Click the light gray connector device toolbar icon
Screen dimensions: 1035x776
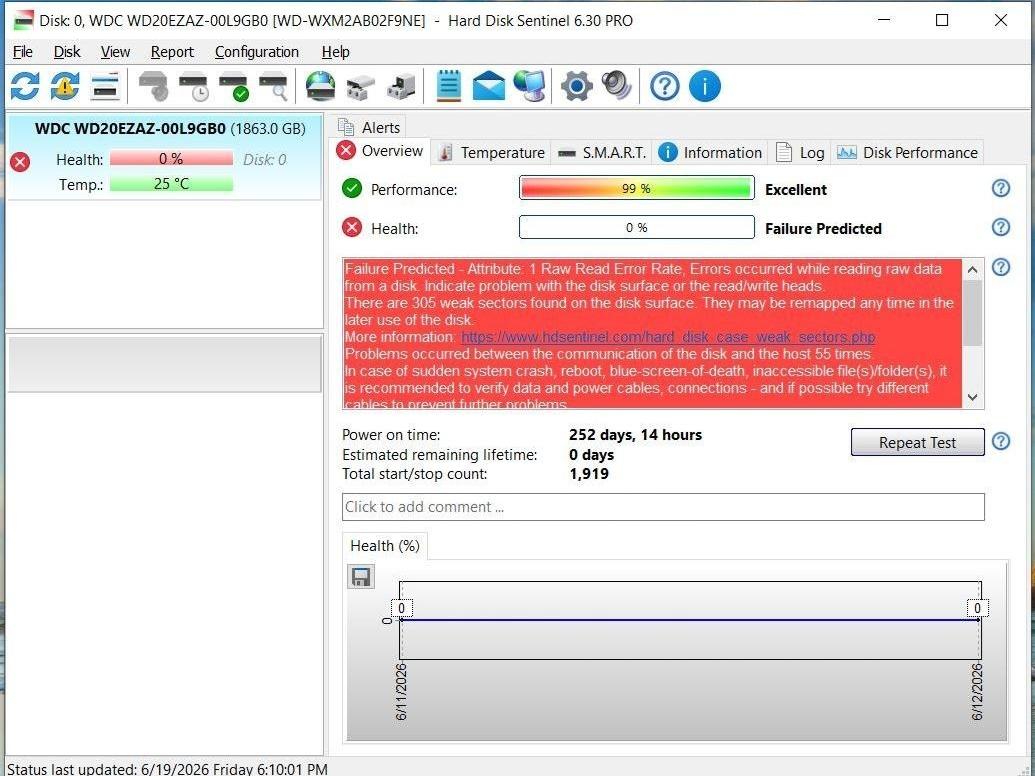360,86
